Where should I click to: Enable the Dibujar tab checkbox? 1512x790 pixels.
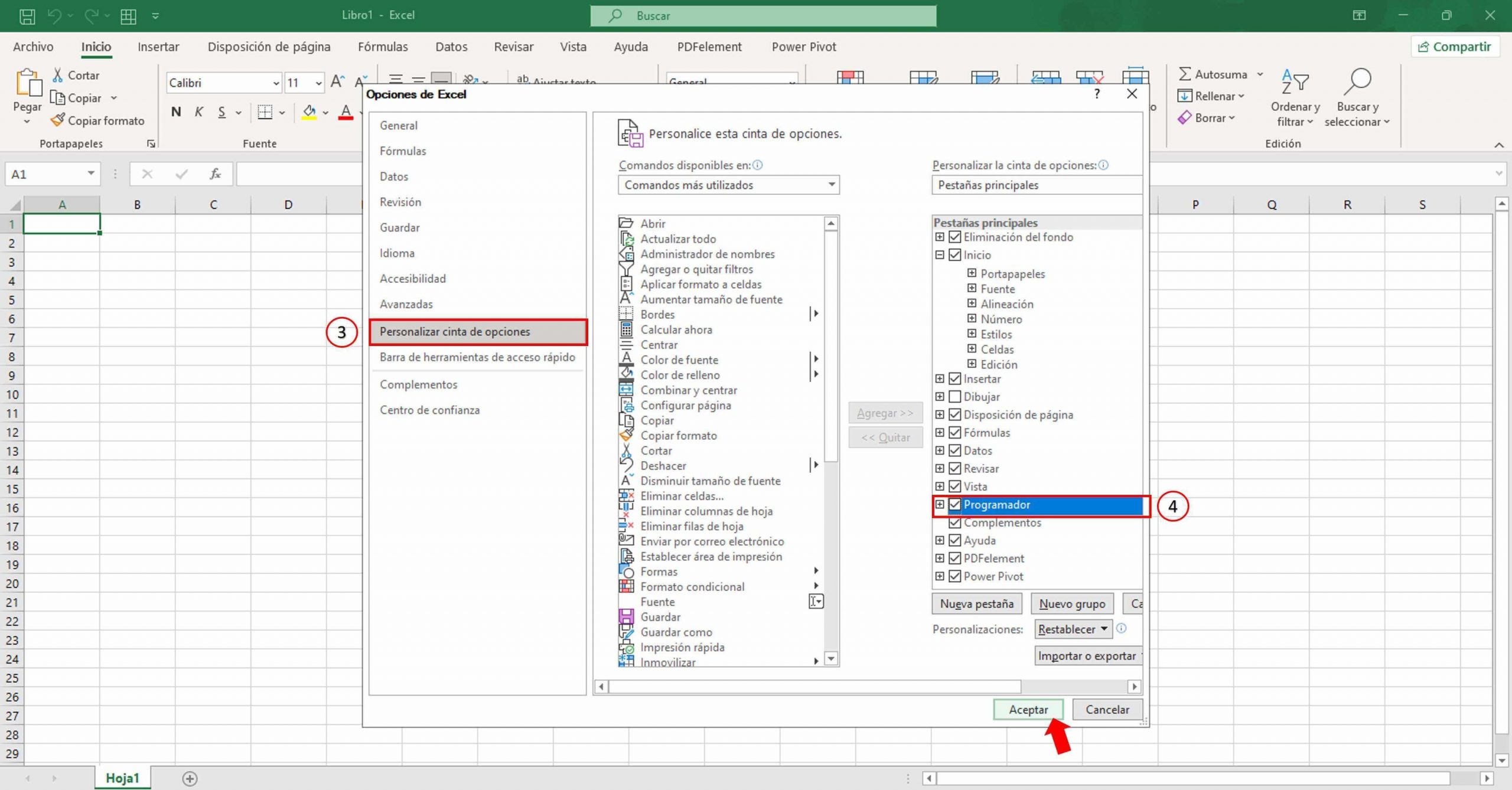[x=955, y=396]
